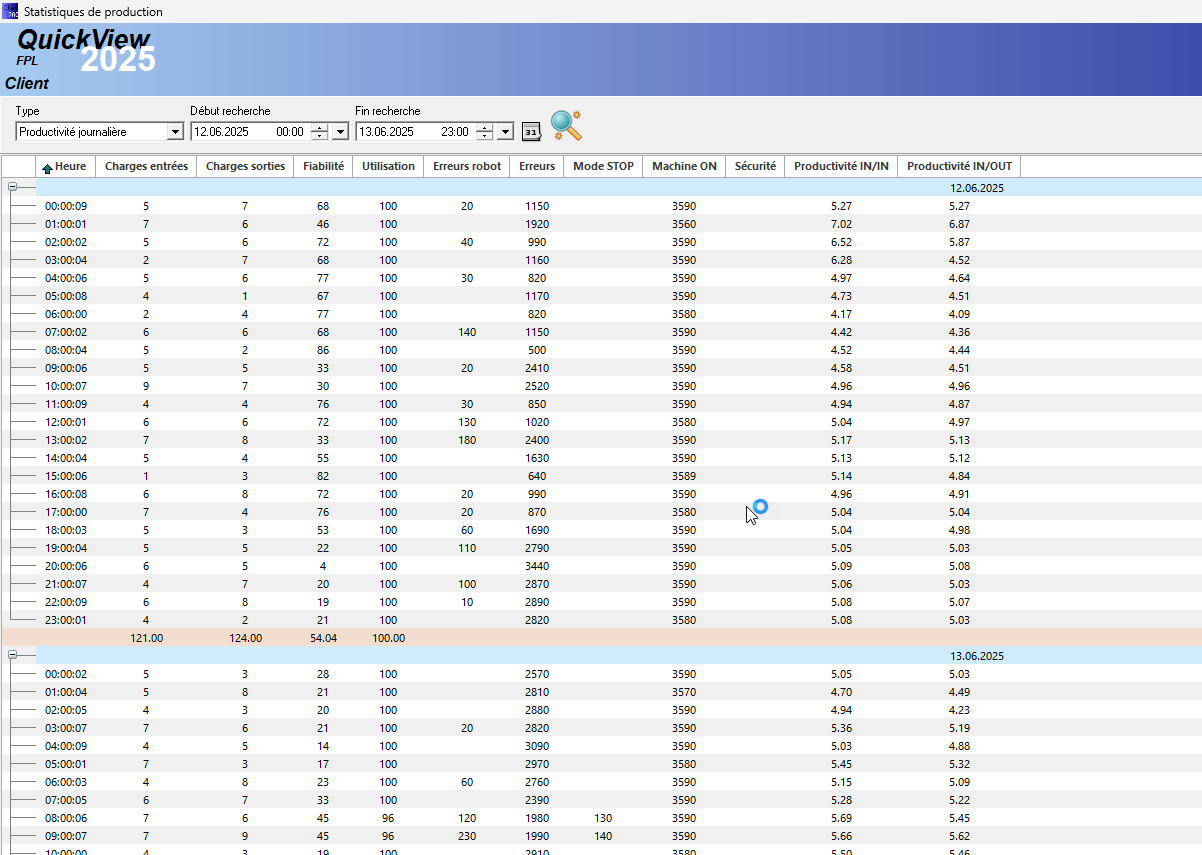The image size is (1202, 855).
Task: Sort by Charges entrées column
Action: coord(146,166)
